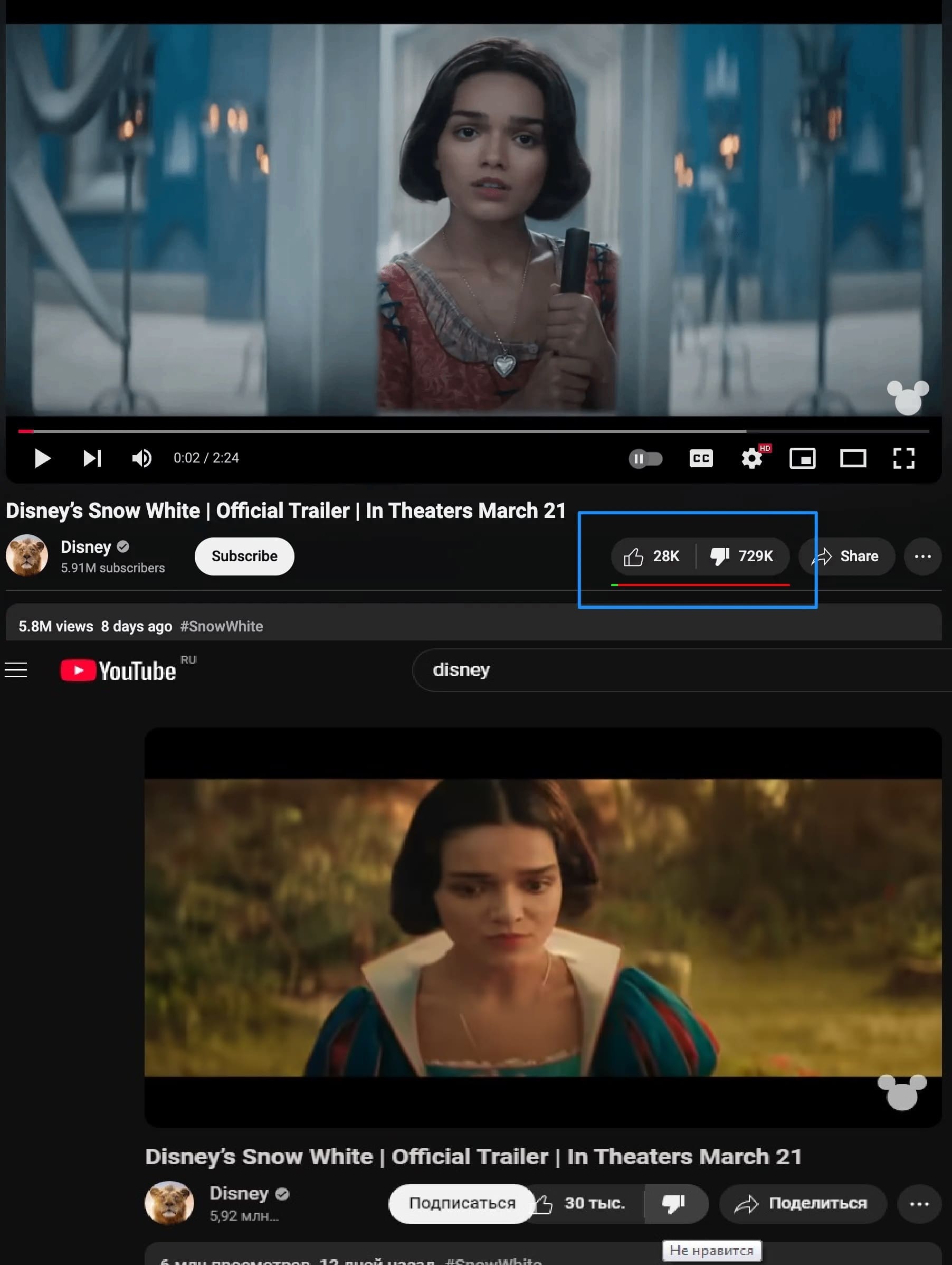
Task: Click the lower Snow White video player
Action: 542,927
